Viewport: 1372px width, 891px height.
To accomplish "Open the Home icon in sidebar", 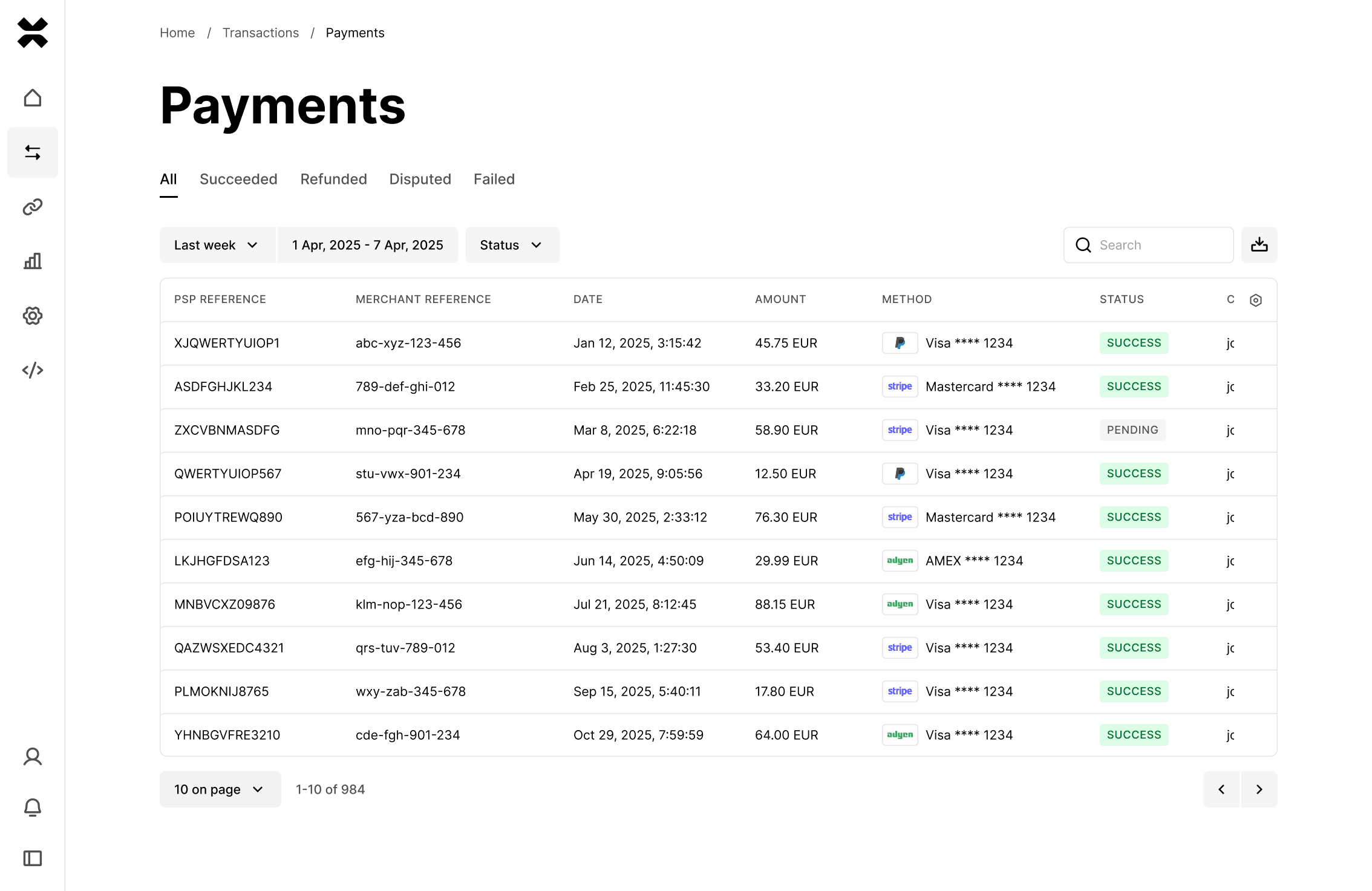I will (x=33, y=98).
